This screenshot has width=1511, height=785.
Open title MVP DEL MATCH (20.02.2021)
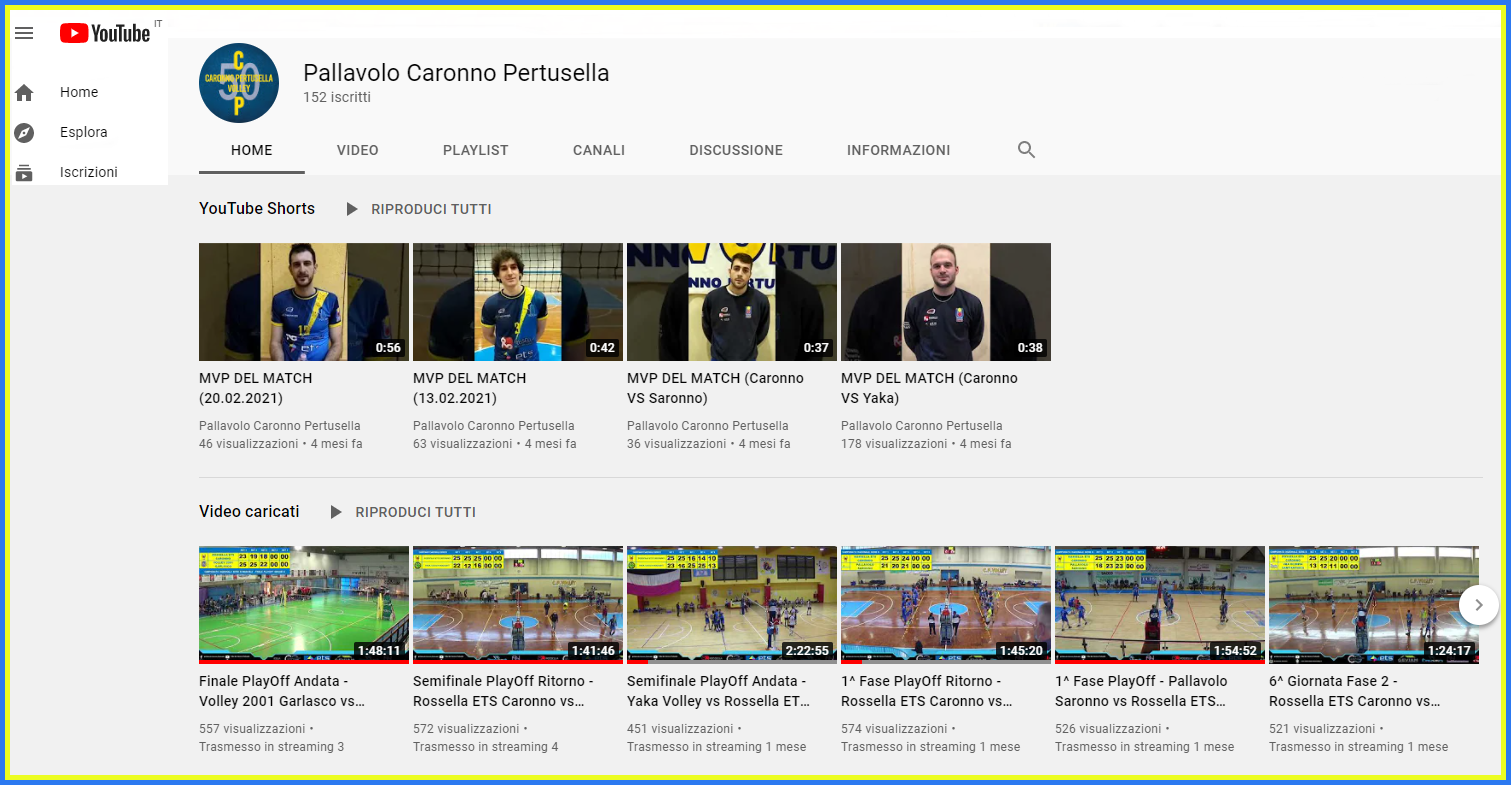tap(256, 388)
